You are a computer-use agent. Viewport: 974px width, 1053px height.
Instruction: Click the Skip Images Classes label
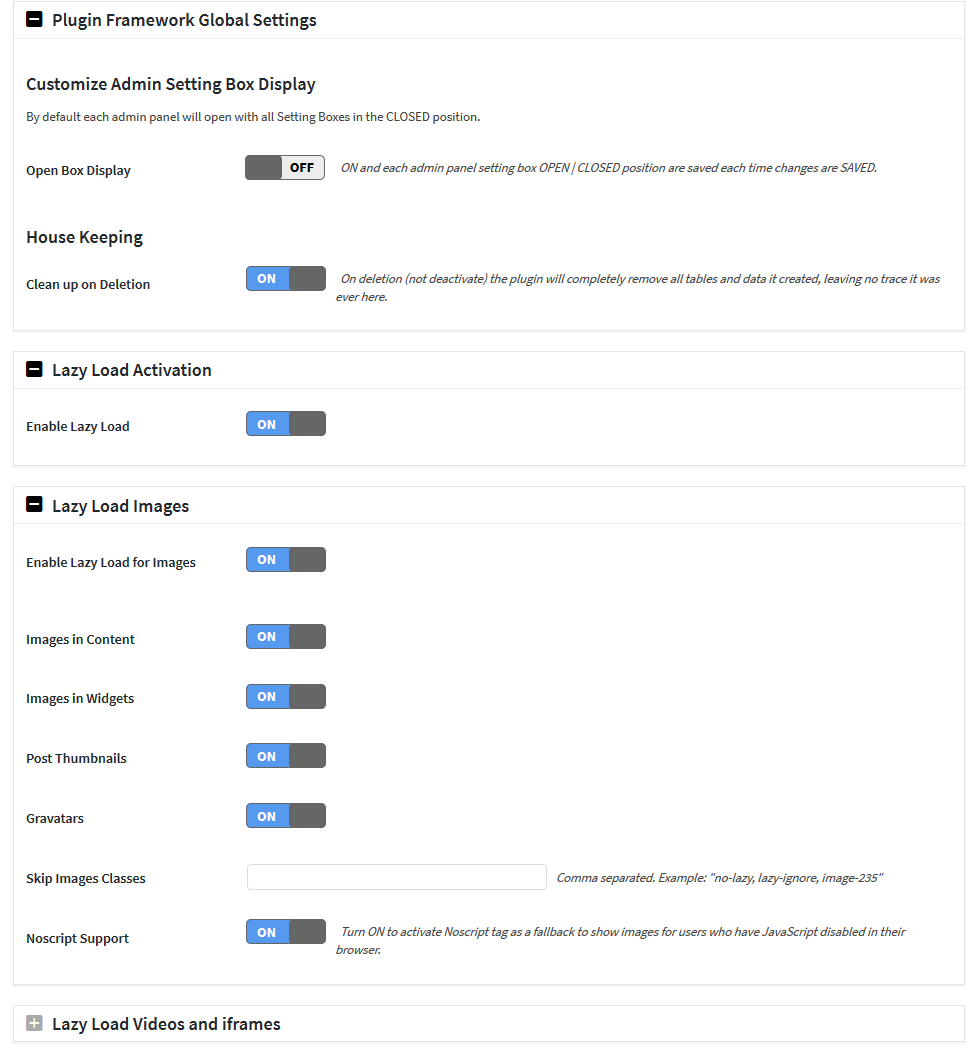pyautogui.click(x=86, y=878)
